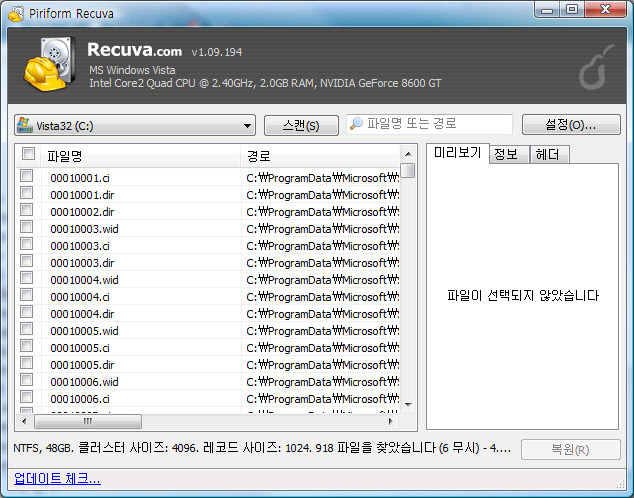Select file name 00010003.ci
The height and width of the screenshot is (498, 634).
coord(80,246)
